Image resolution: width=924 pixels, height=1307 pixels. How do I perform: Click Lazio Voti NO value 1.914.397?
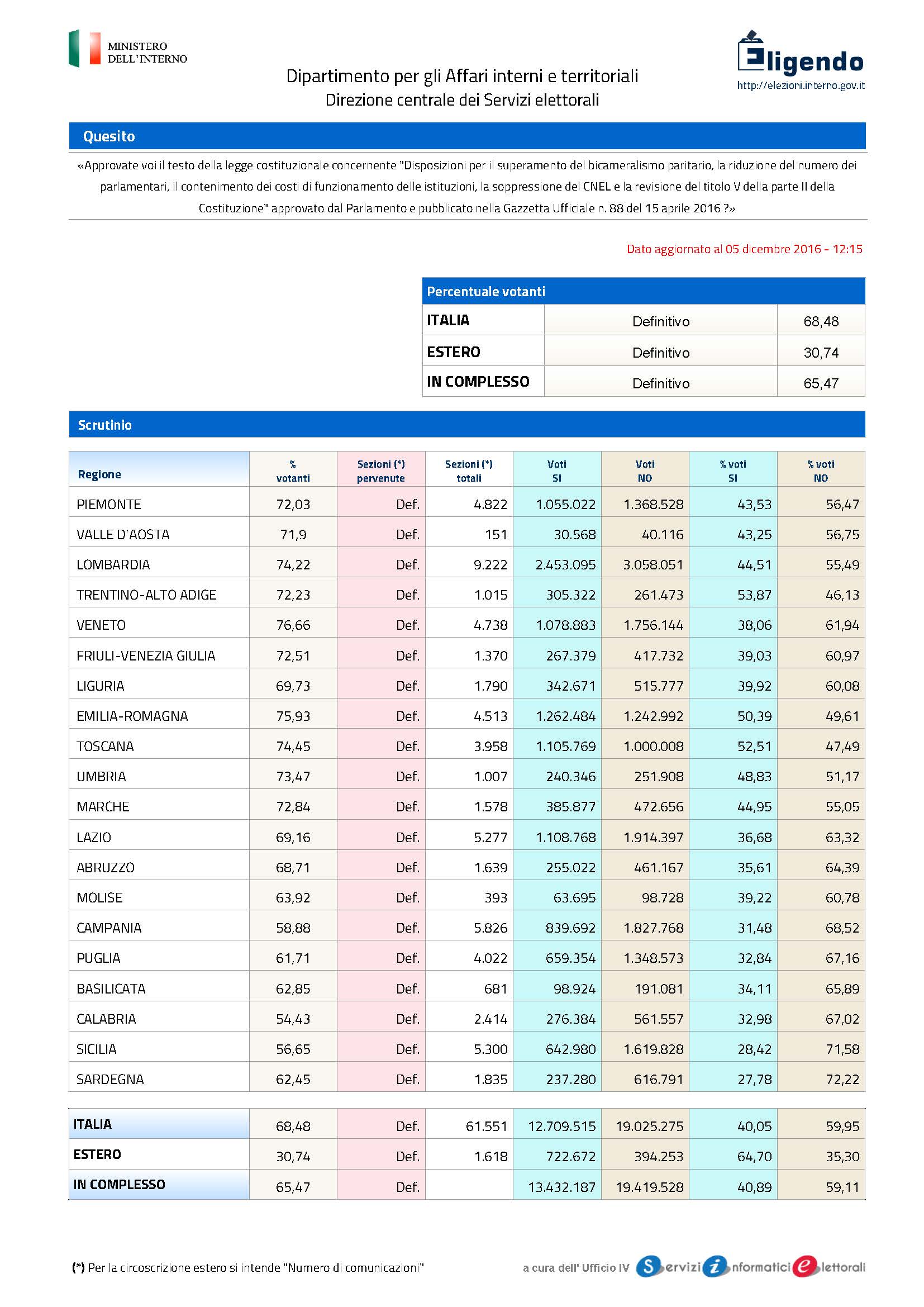[653, 838]
